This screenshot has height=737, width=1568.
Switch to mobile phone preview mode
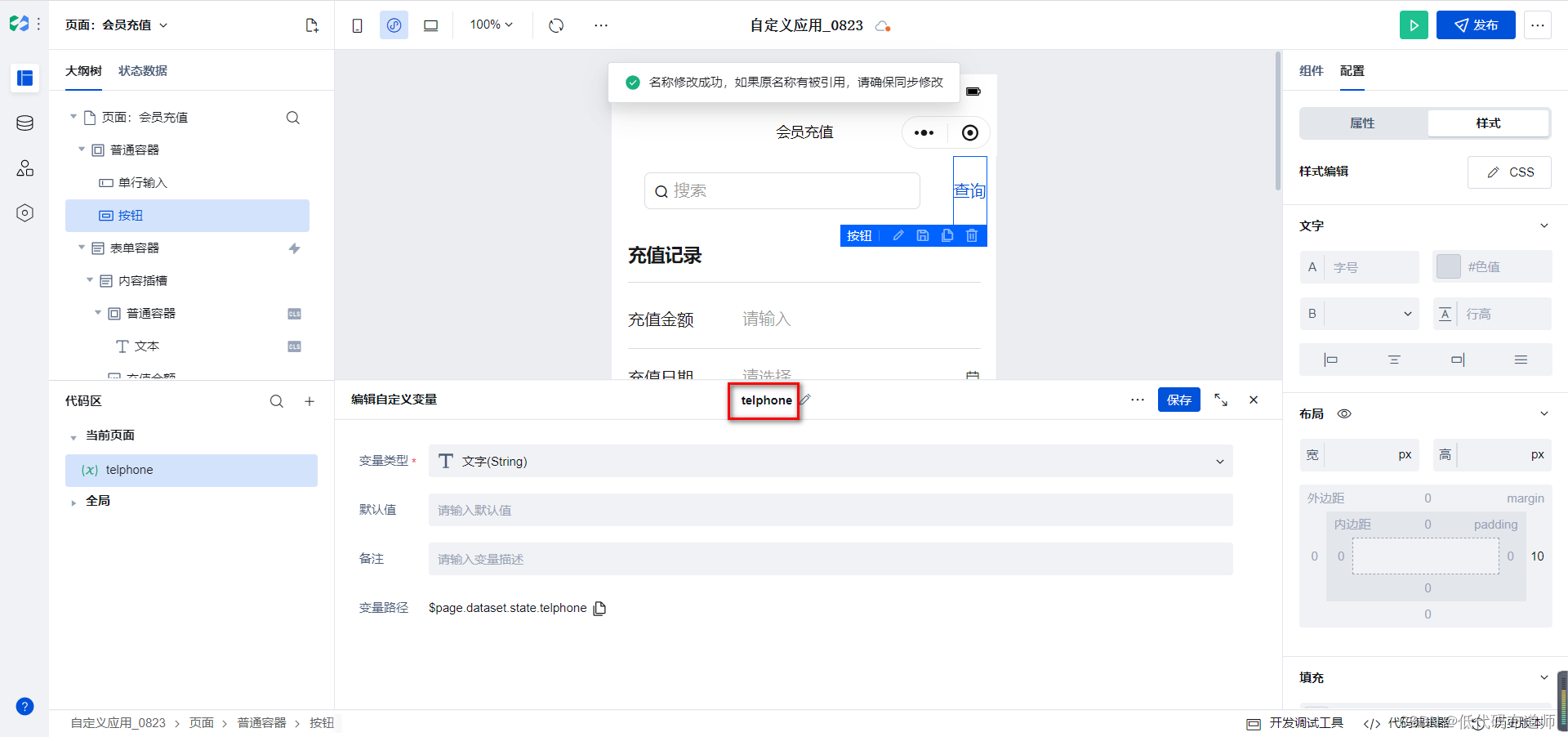tap(358, 25)
